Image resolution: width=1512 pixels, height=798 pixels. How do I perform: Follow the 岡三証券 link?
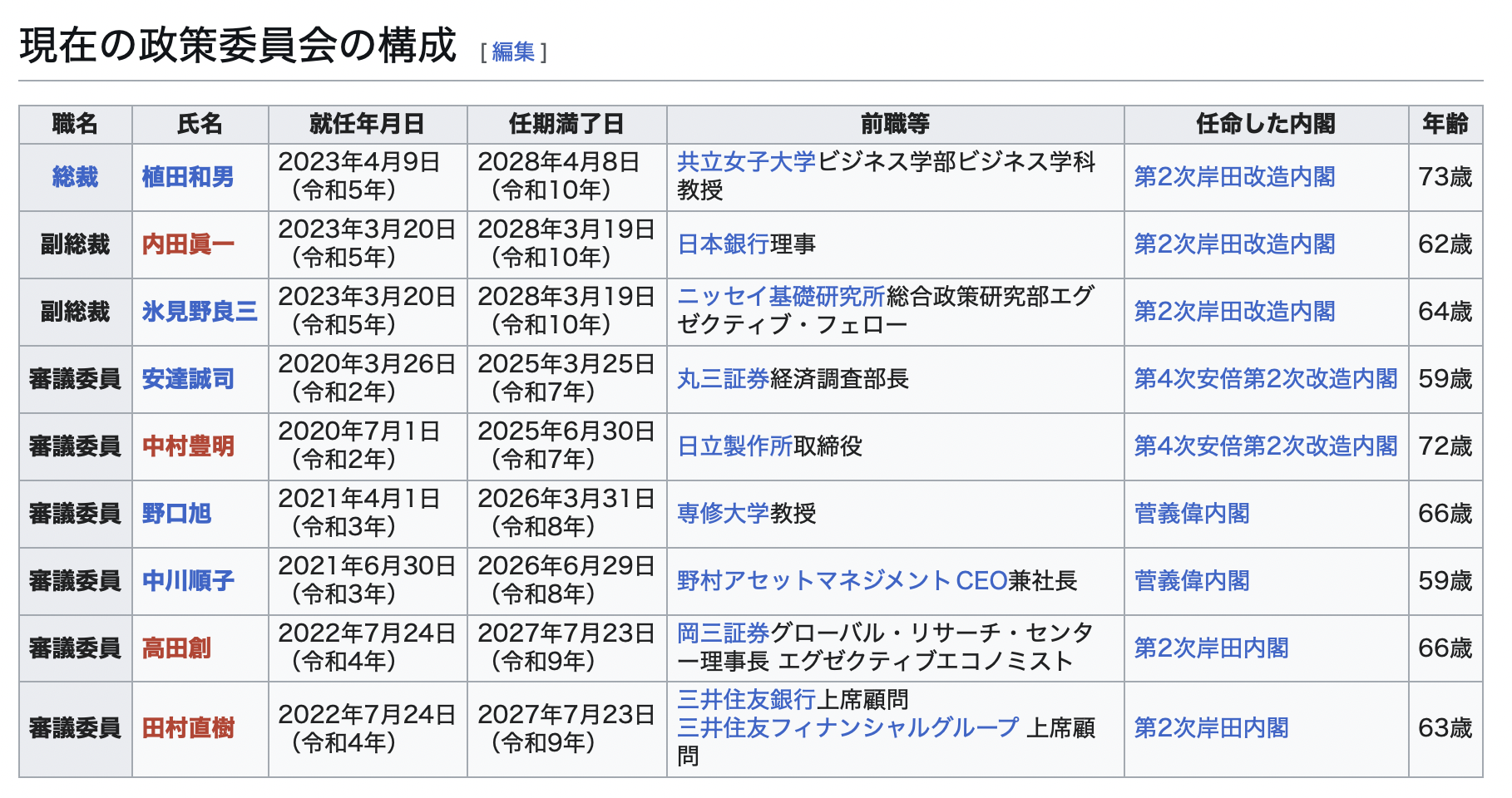click(723, 633)
